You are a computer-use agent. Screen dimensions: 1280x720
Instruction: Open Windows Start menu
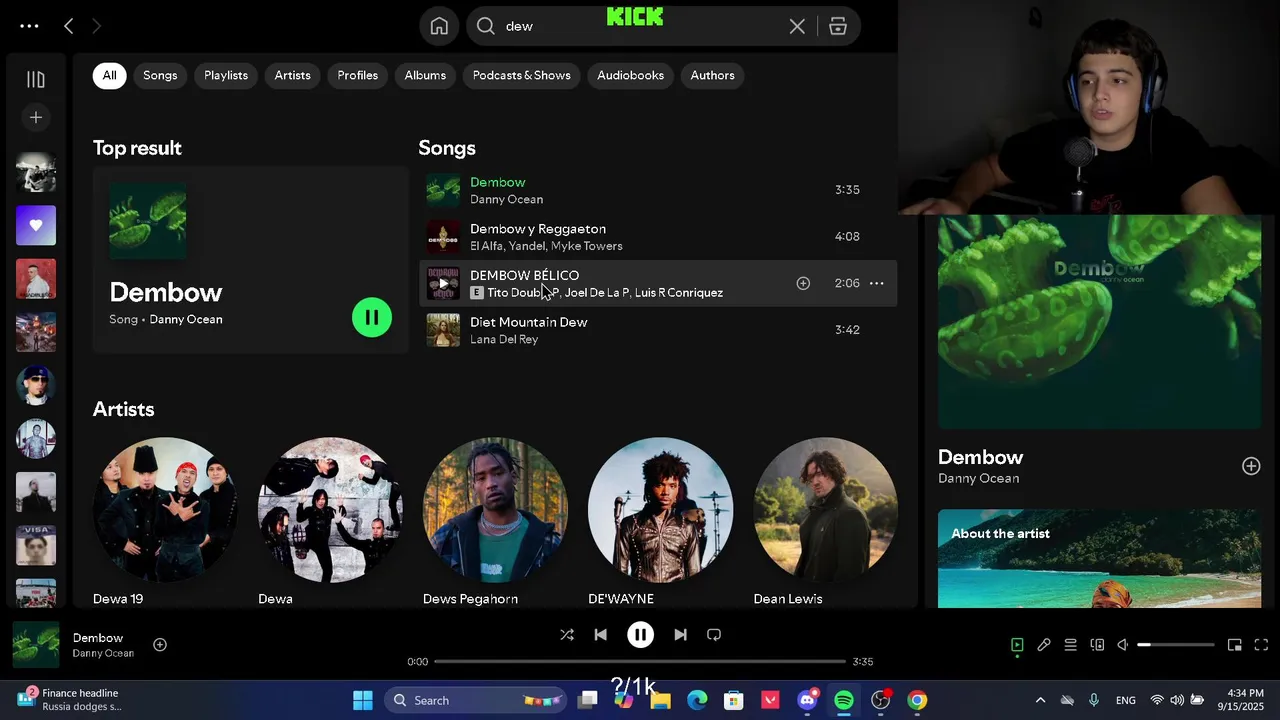pyautogui.click(x=362, y=700)
